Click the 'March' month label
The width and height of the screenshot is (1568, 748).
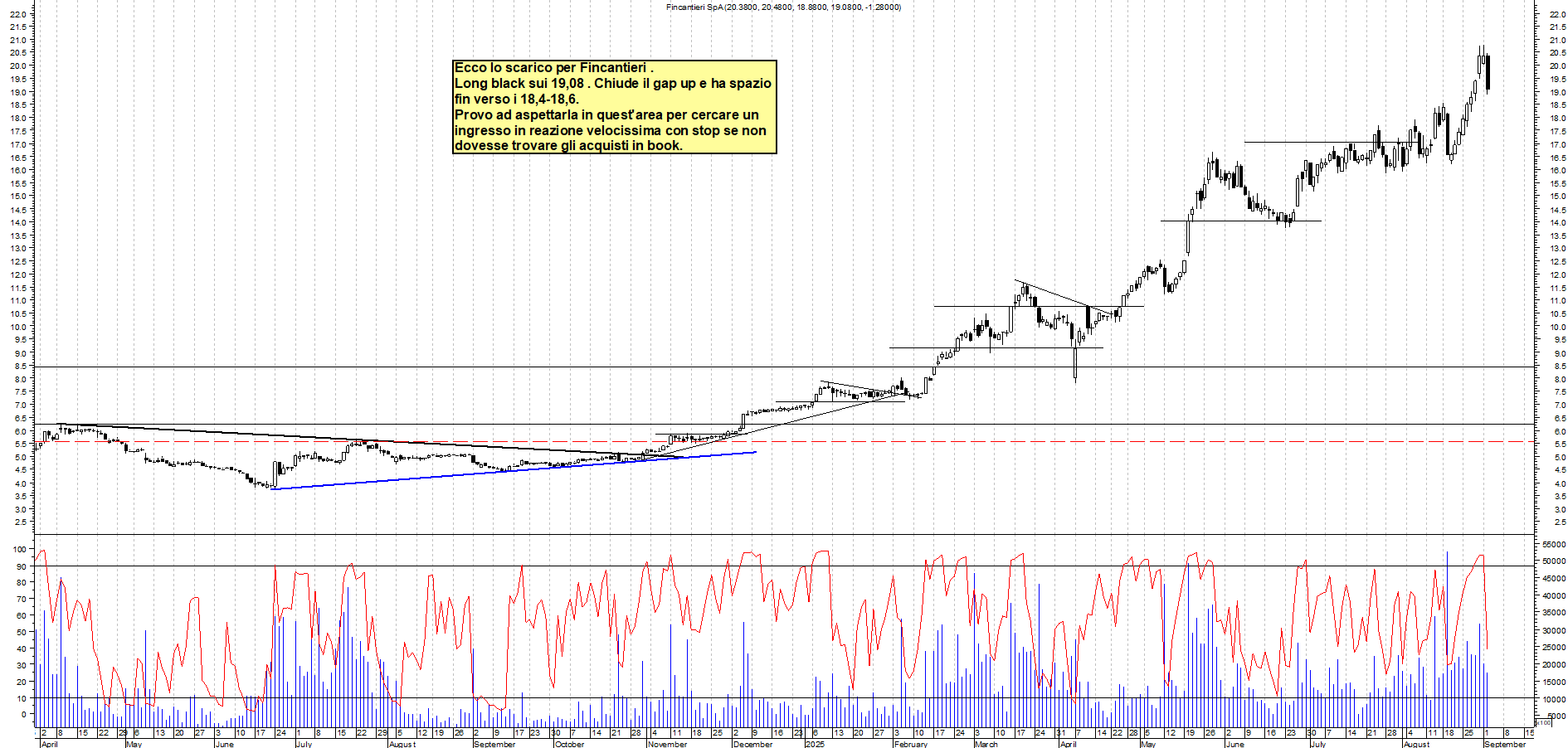[986, 744]
